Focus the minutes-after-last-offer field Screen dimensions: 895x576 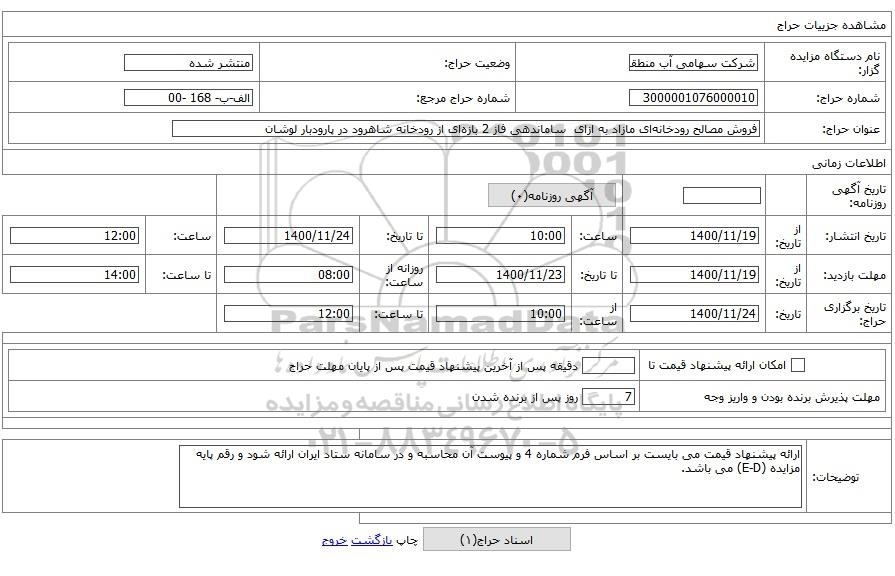608,365
